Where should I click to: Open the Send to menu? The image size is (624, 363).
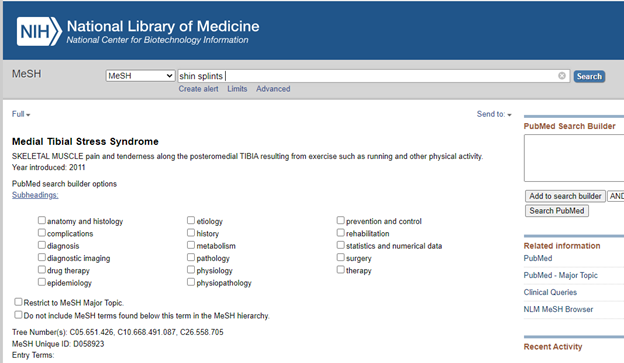(x=494, y=114)
